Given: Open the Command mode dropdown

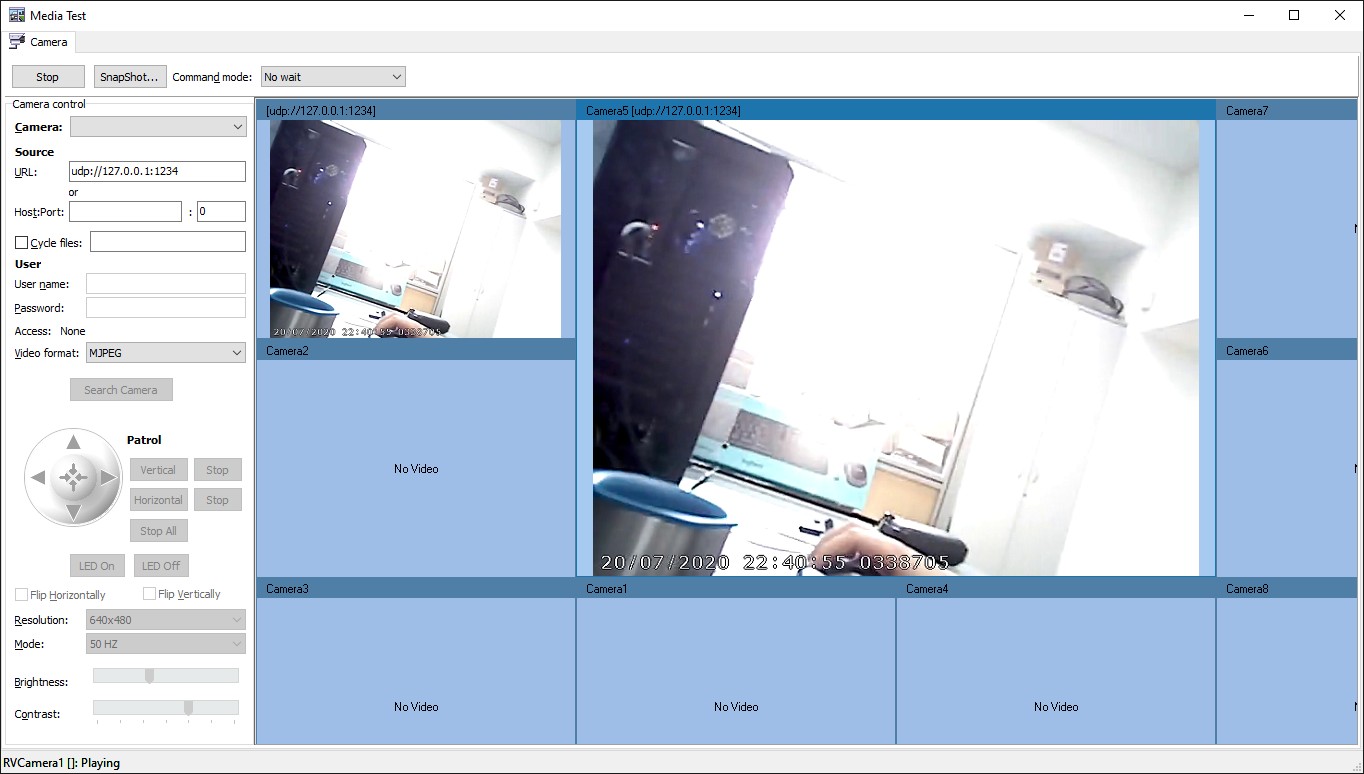Looking at the screenshot, I should (332, 77).
